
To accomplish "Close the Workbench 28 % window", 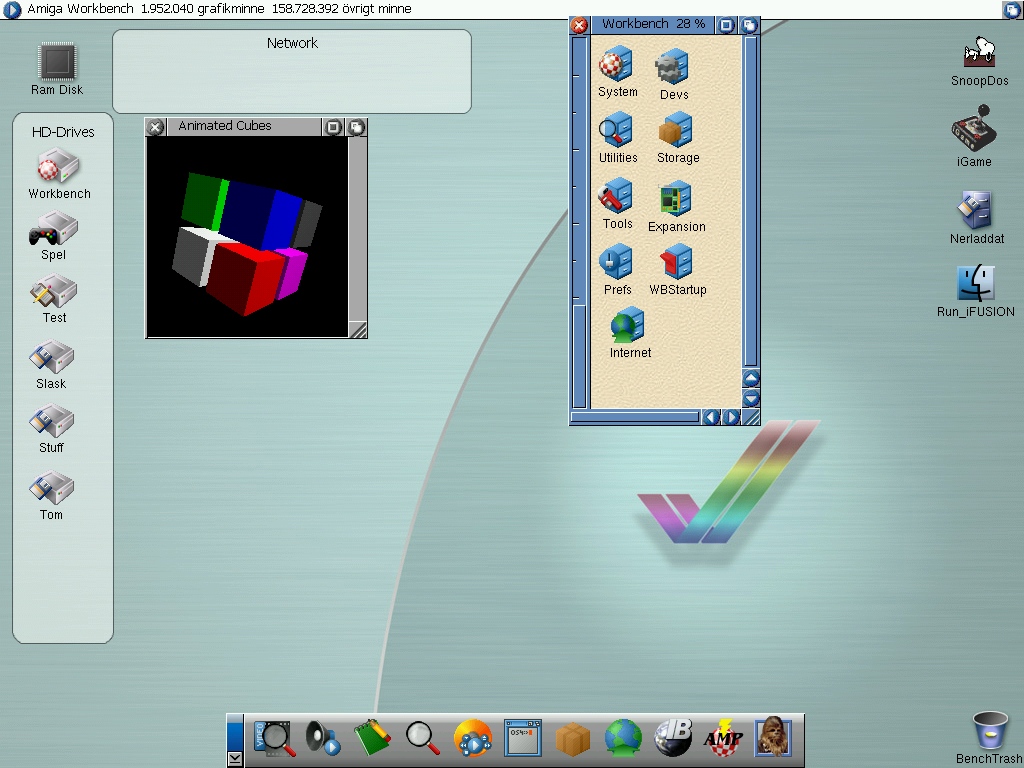I will coord(579,25).
